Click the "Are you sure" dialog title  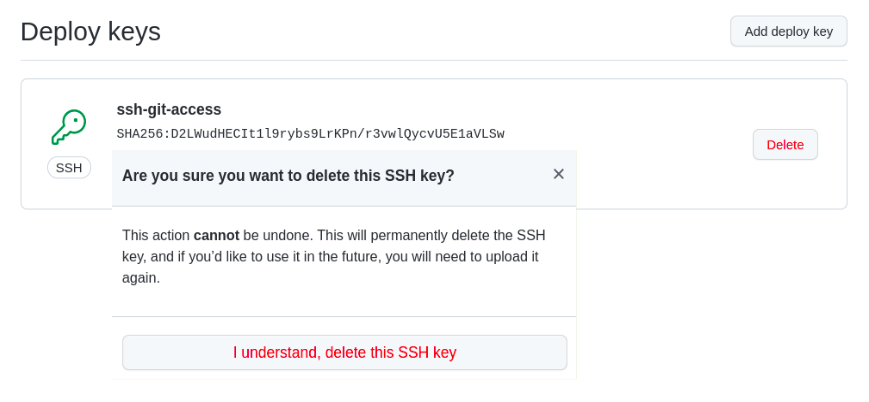tap(288, 176)
